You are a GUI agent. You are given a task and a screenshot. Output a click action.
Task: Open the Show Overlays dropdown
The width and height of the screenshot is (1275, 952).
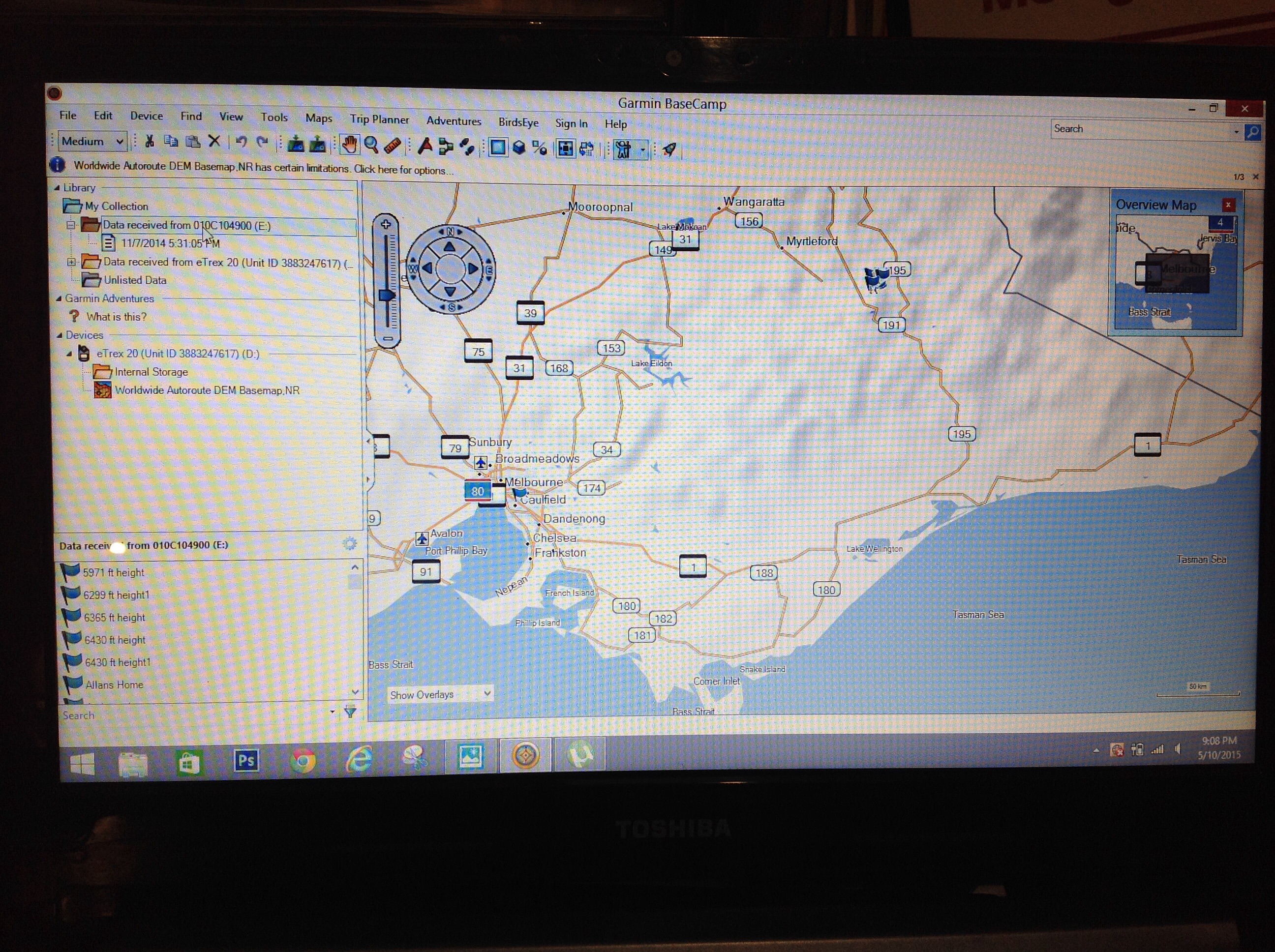[440, 694]
